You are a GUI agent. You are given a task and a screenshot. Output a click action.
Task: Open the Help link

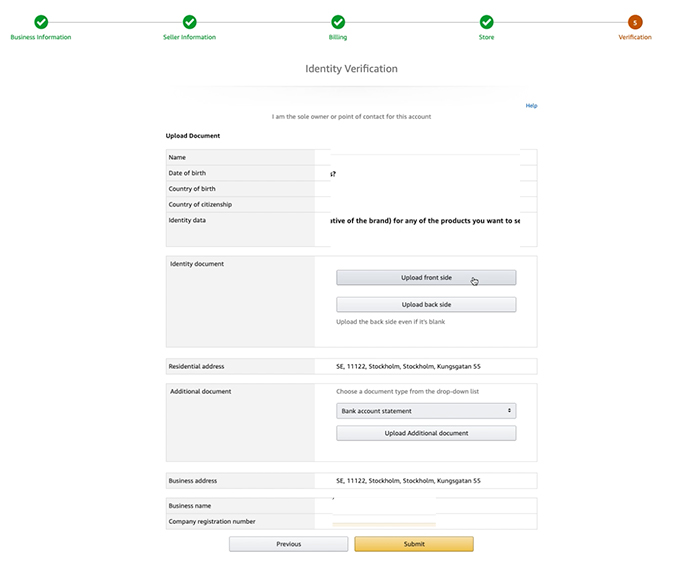(x=531, y=105)
